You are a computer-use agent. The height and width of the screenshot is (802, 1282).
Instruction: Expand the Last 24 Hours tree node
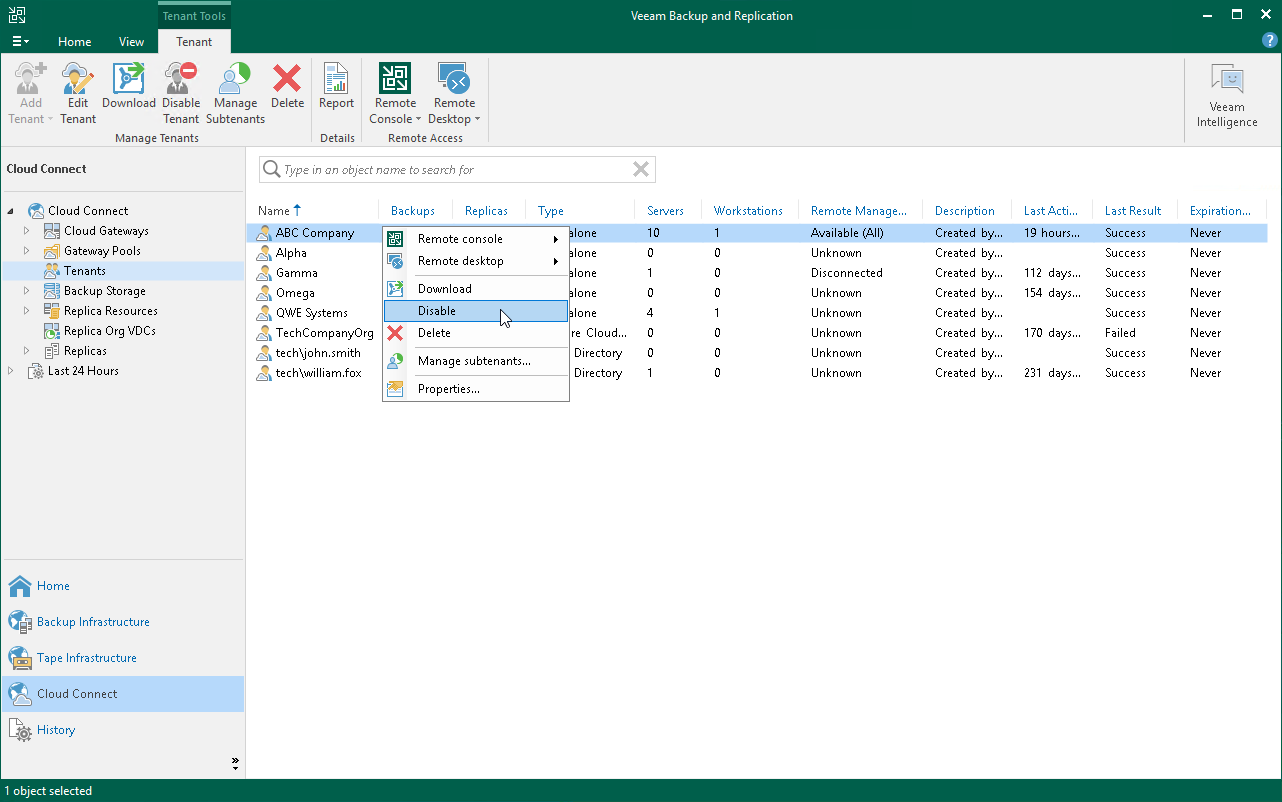click(x=12, y=371)
